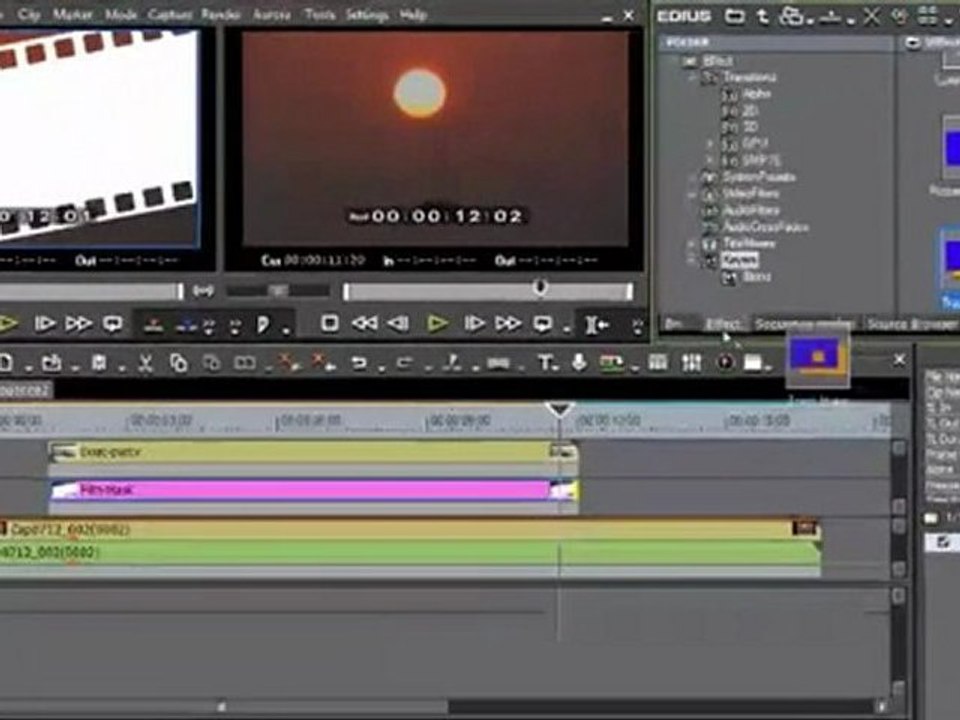Open the Help menu

[x=413, y=14]
